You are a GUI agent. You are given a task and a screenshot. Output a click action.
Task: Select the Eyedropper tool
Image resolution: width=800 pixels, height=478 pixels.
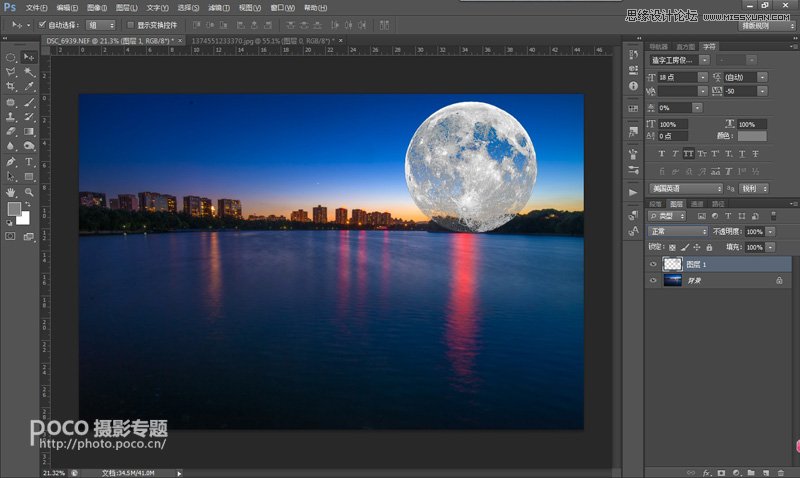pyautogui.click(x=29, y=87)
